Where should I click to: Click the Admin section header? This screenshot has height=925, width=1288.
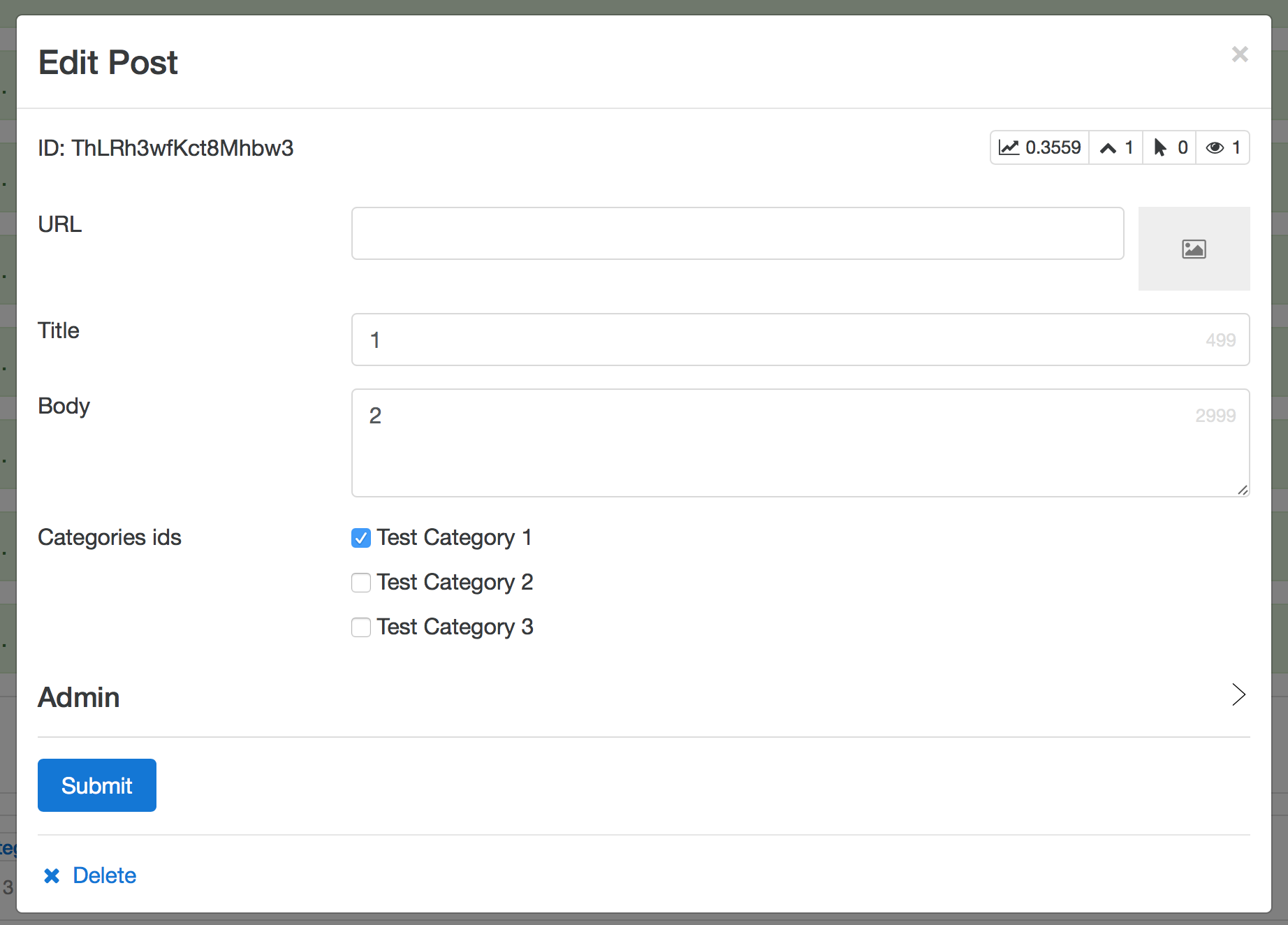click(78, 697)
